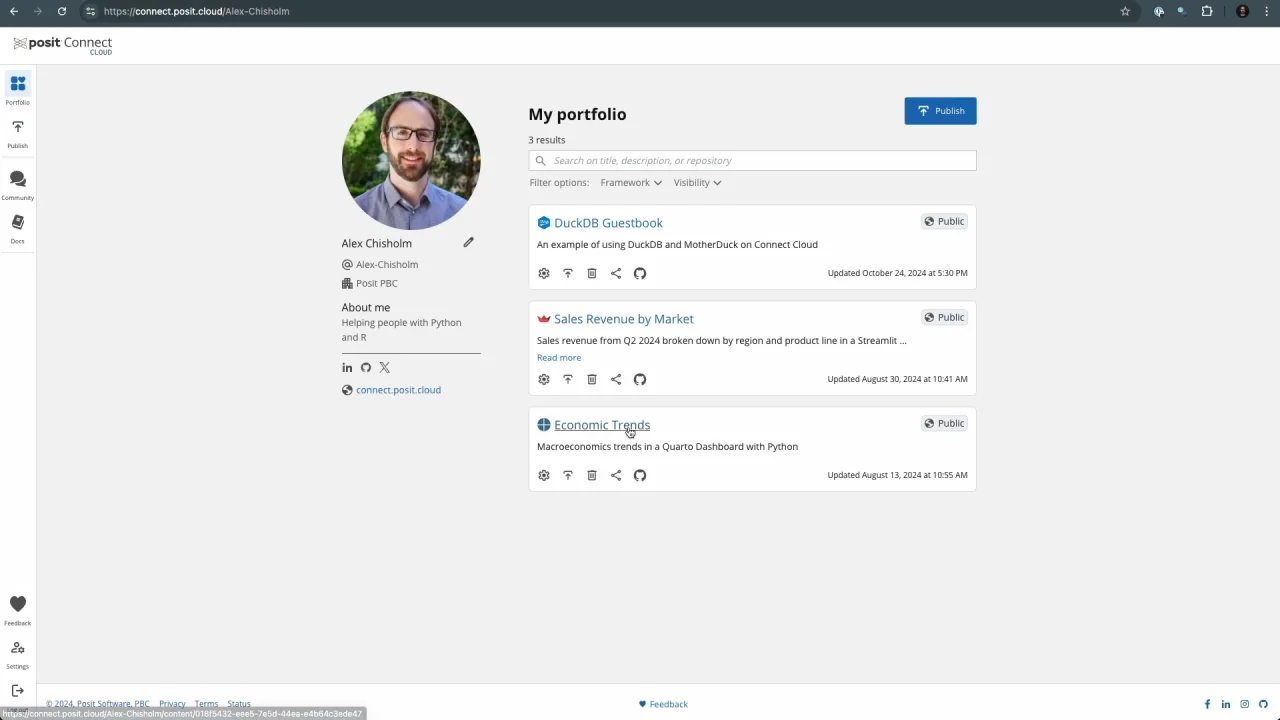
Task: Share the DuckDB Guestbook project
Action: (616, 273)
